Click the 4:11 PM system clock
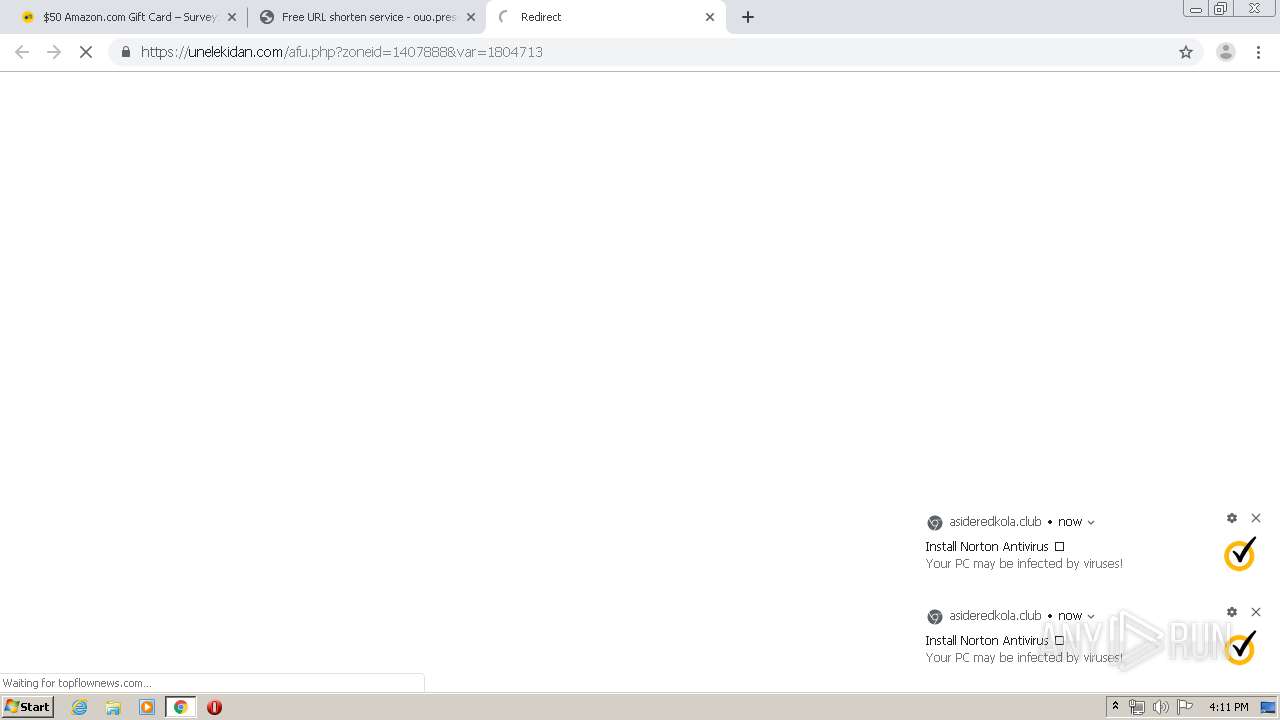The height and width of the screenshot is (720, 1280). 1228,707
